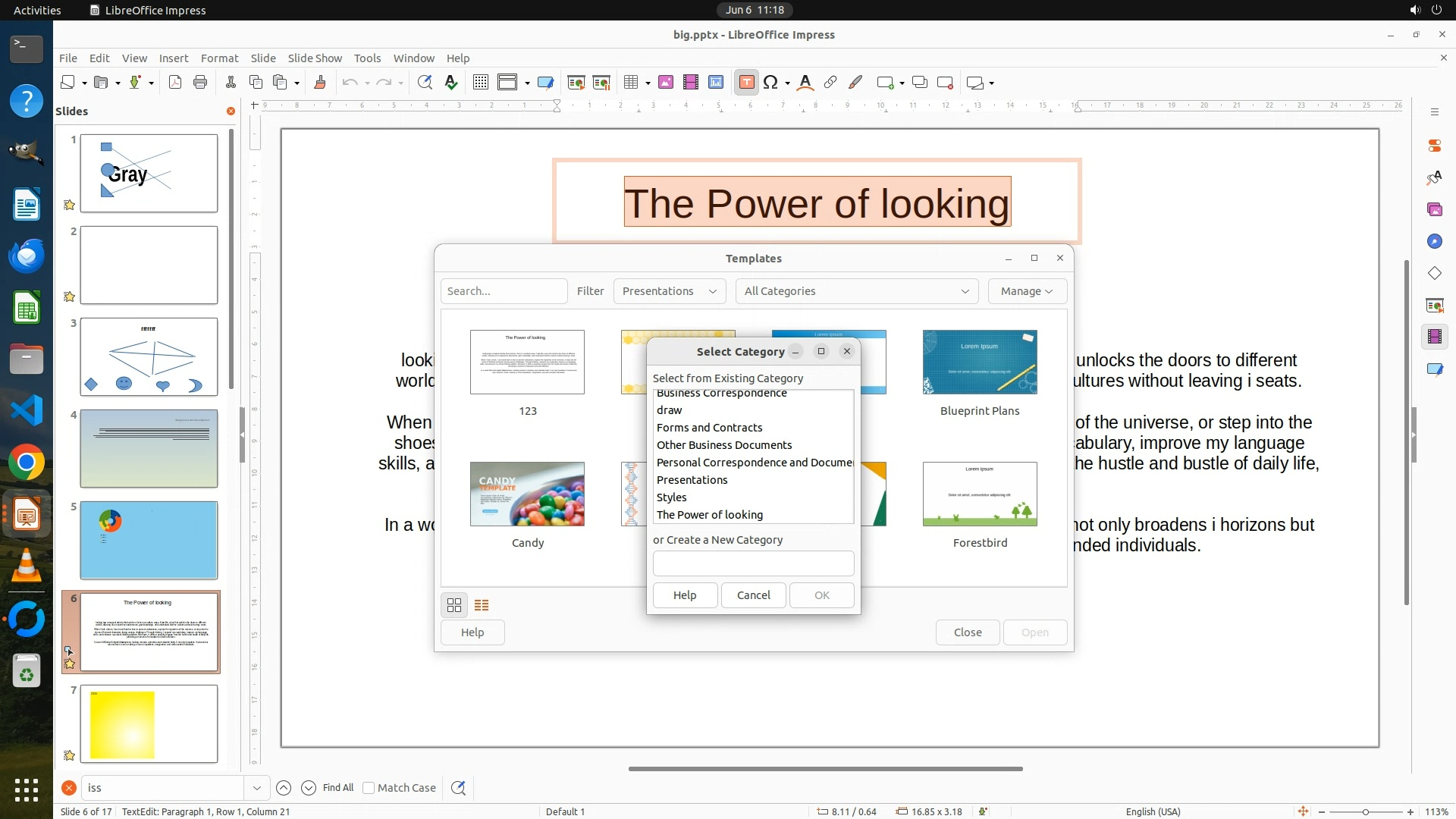Screen dimensions: 1456x819
Task: Open the sidebar Gallery panel icon
Action: click(x=1434, y=209)
